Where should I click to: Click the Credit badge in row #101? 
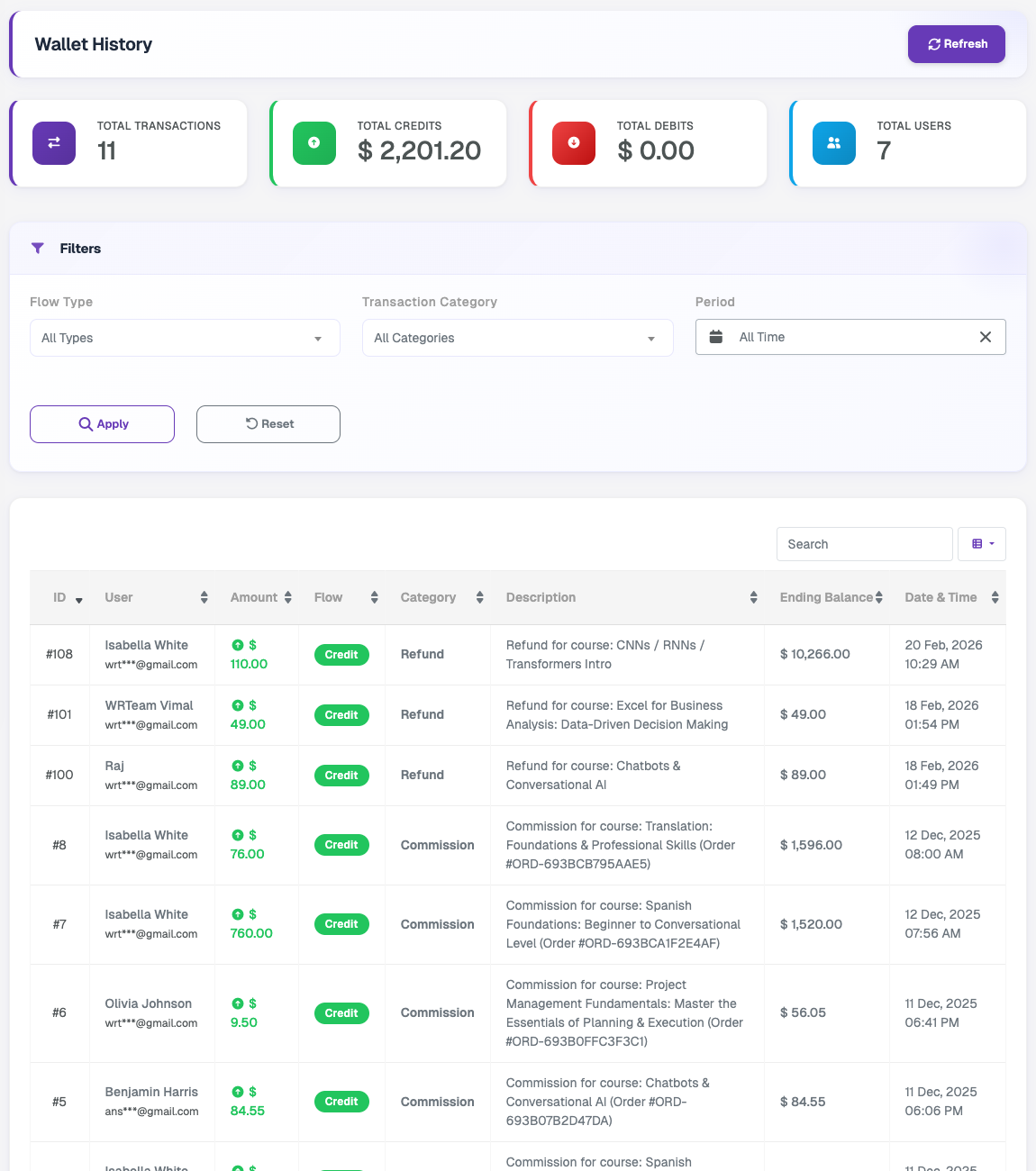[341, 715]
